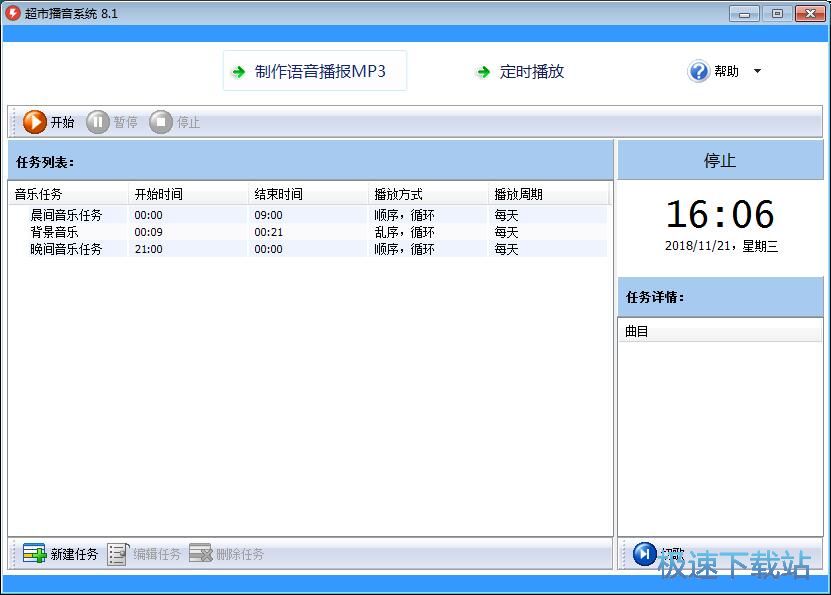Expand the 帮助 dropdown arrow

coord(757,71)
